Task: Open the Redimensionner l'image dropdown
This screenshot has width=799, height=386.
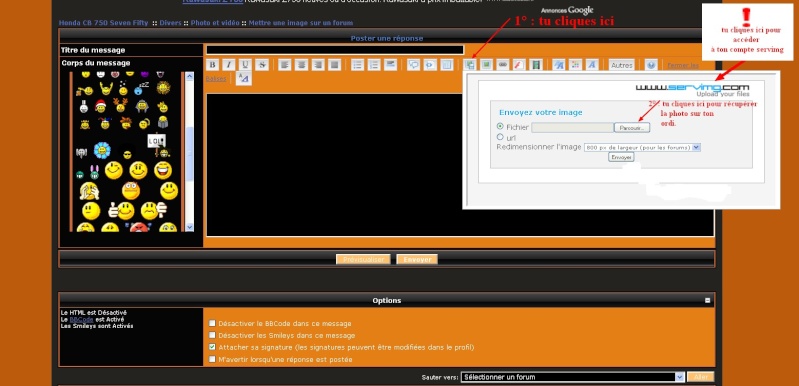Action: point(643,147)
